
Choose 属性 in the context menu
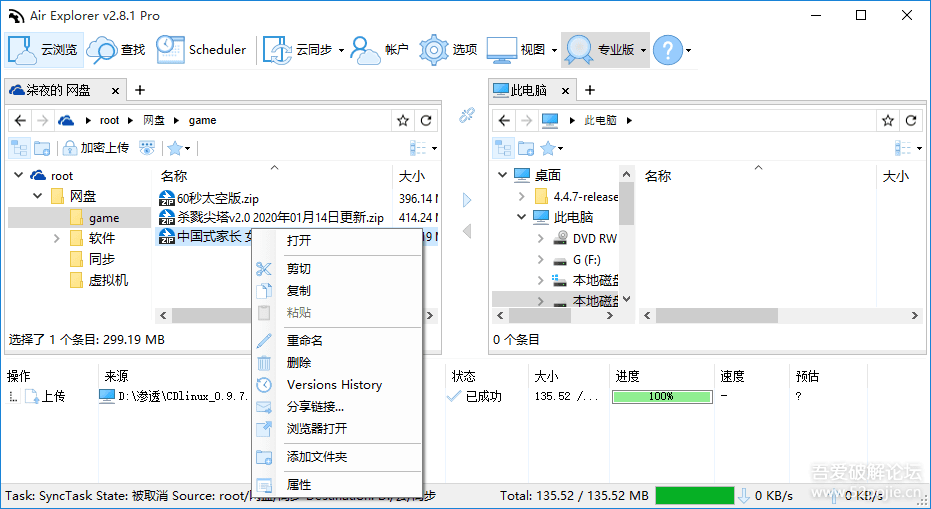click(337, 485)
